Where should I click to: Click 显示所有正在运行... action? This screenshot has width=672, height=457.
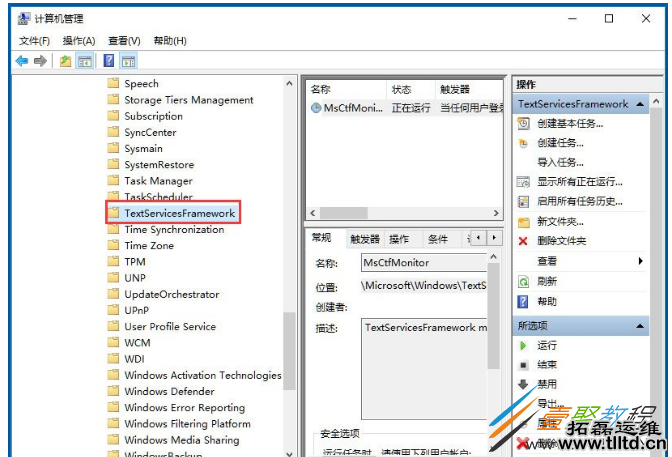point(581,182)
